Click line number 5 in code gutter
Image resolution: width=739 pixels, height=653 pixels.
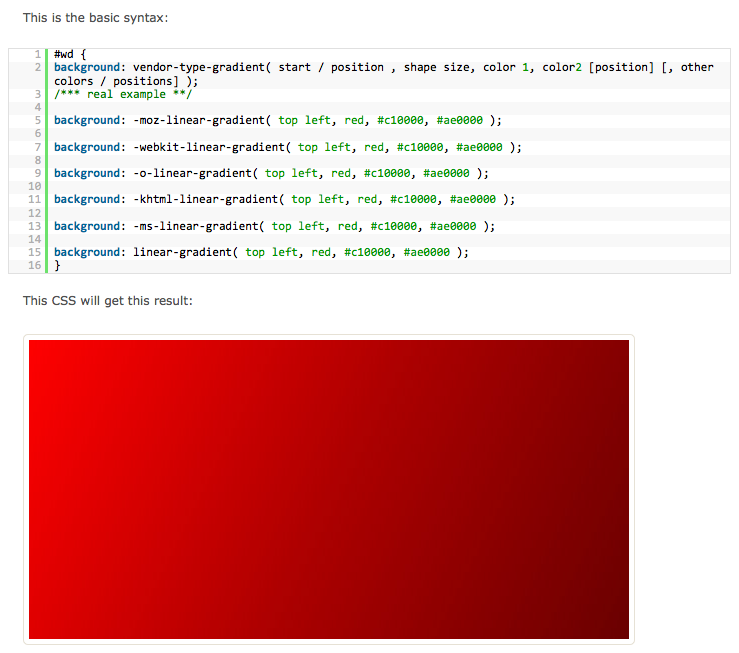38,121
